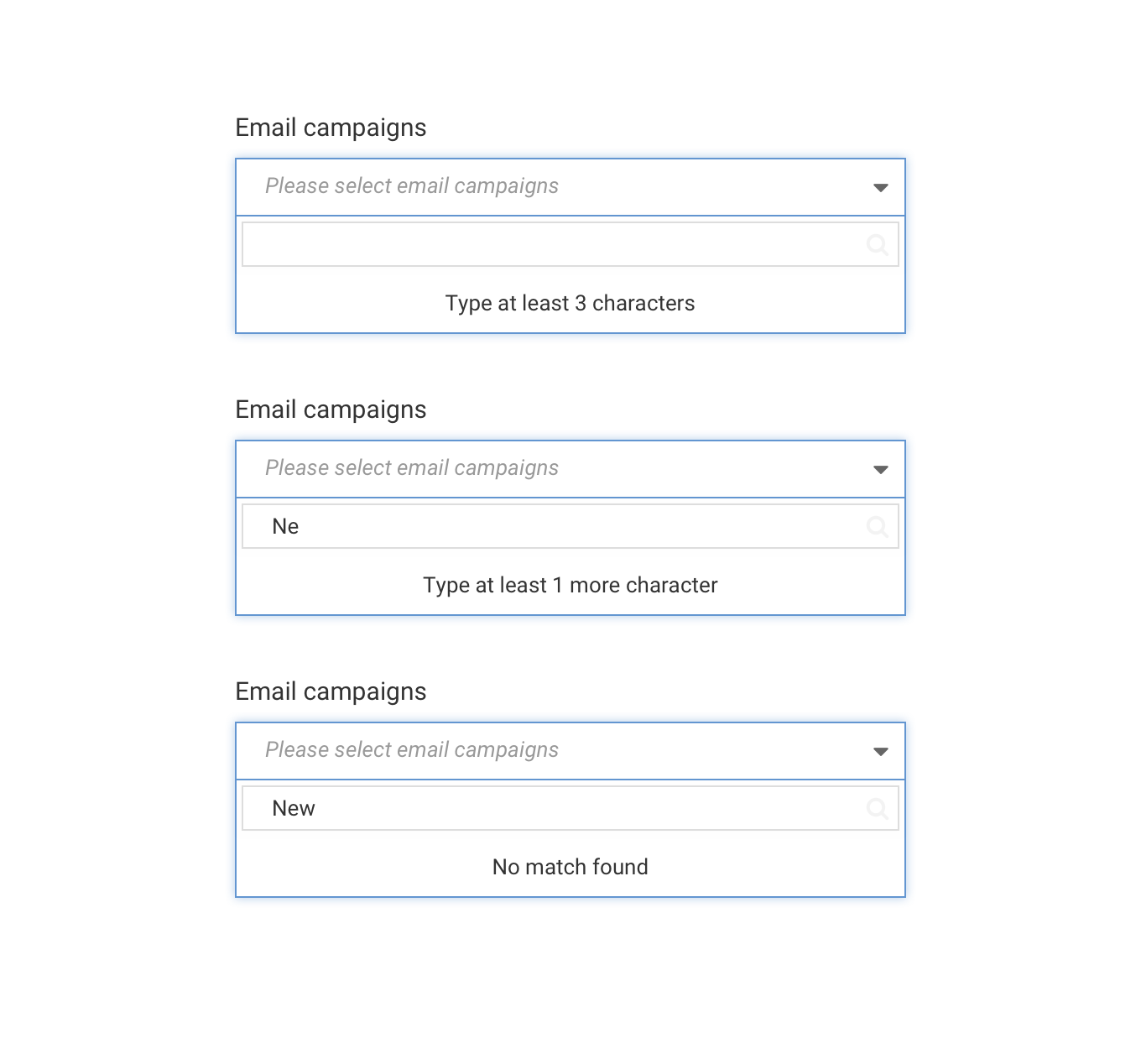Click the search field containing 'New'

tap(545, 808)
